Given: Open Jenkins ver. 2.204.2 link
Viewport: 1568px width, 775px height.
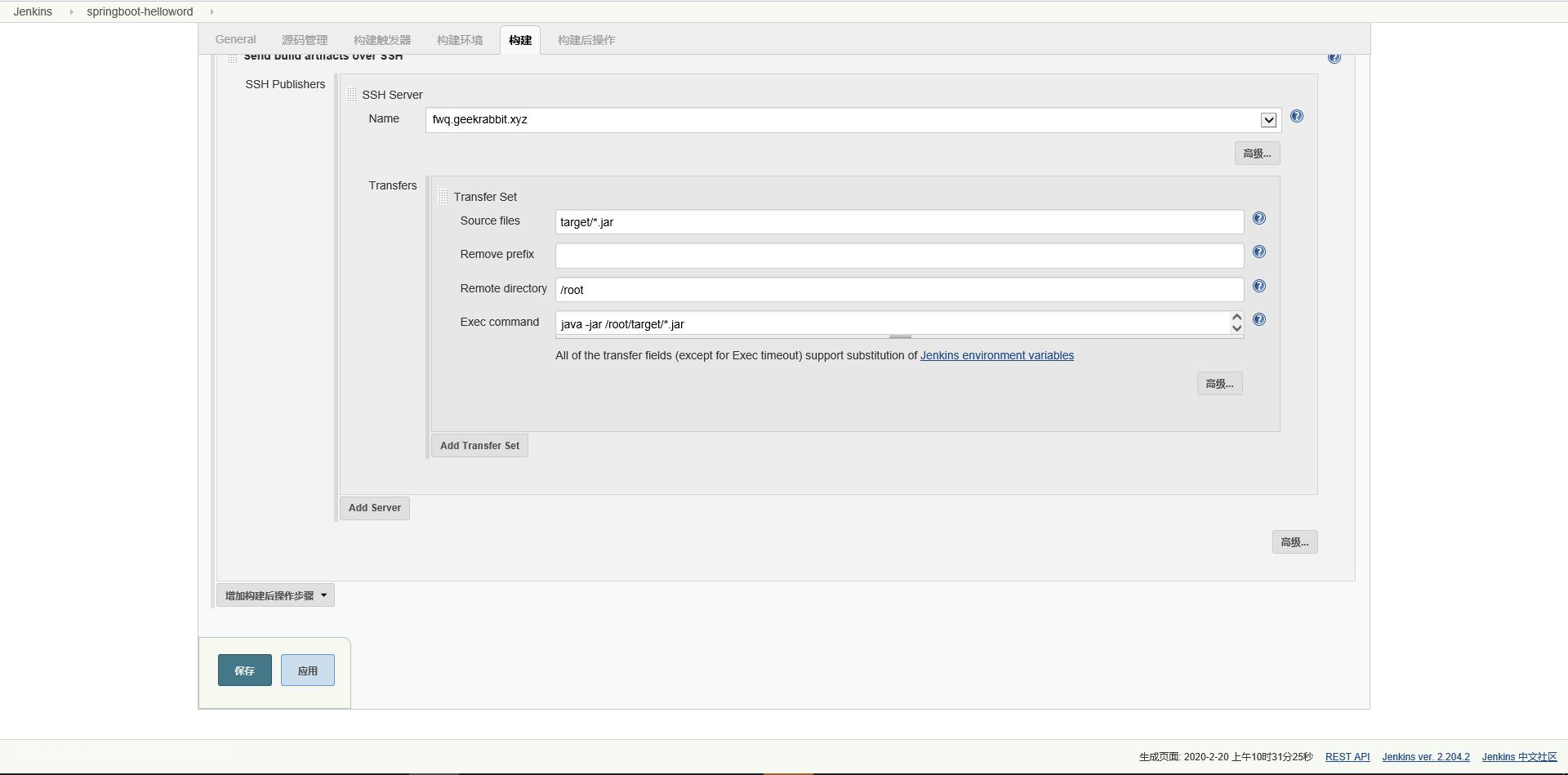Looking at the screenshot, I should 1426,757.
